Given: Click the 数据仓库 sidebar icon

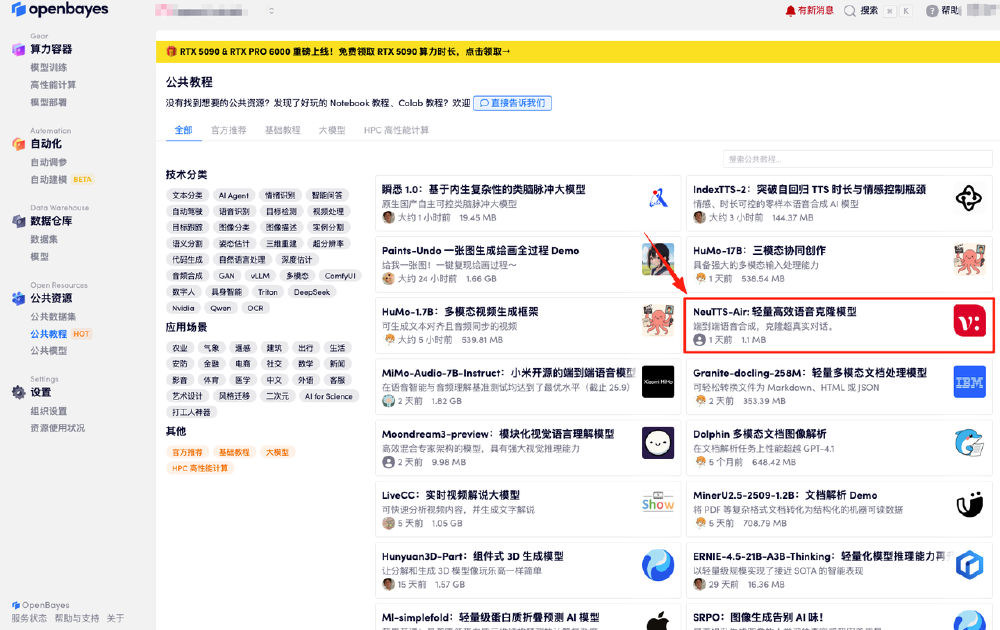Looking at the screenshot, I should point(18,221).
